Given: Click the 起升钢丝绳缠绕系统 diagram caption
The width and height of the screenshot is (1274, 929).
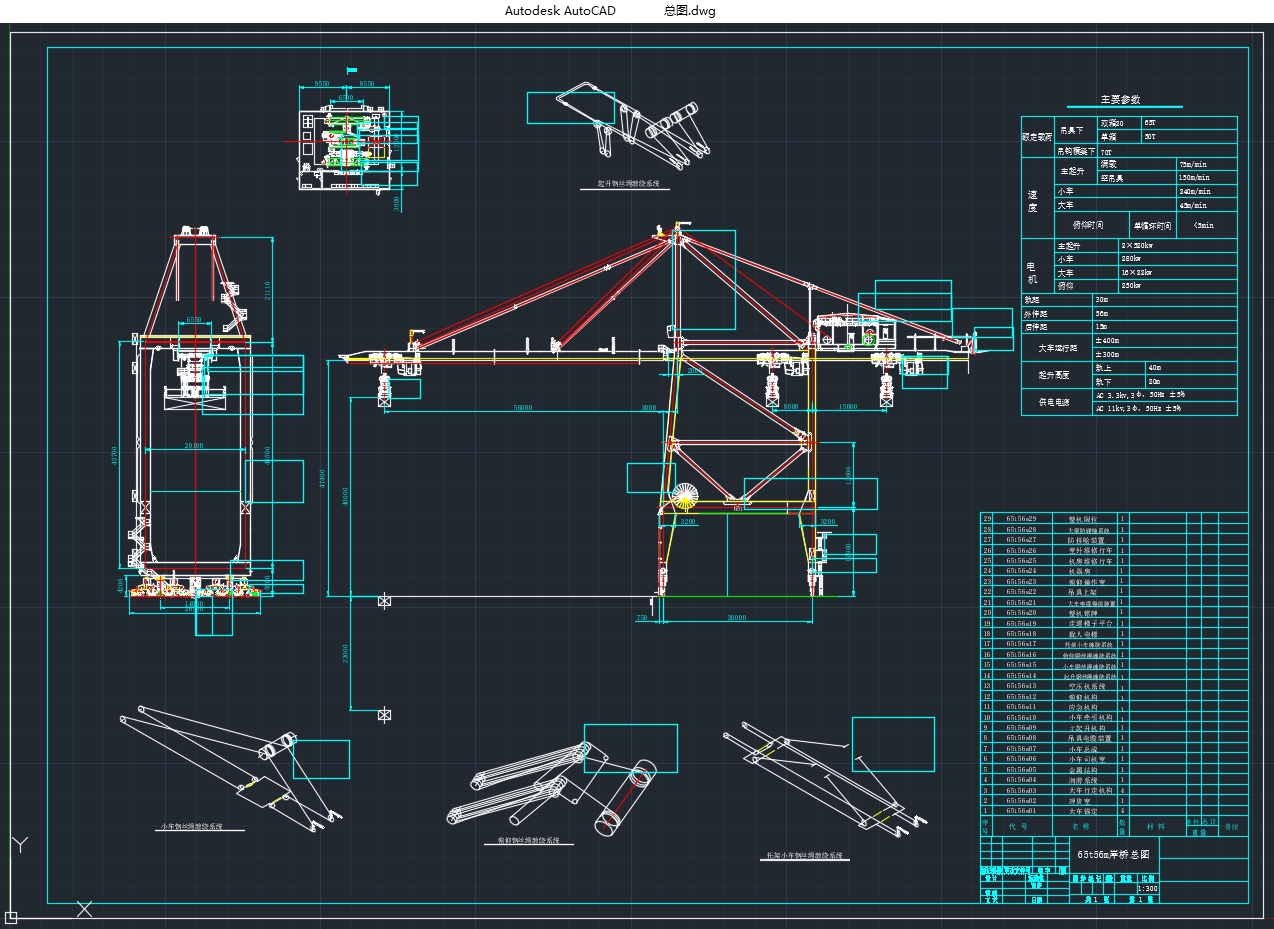Looking at the screenshot, I should pyautogui.click(x=628, y=185).
